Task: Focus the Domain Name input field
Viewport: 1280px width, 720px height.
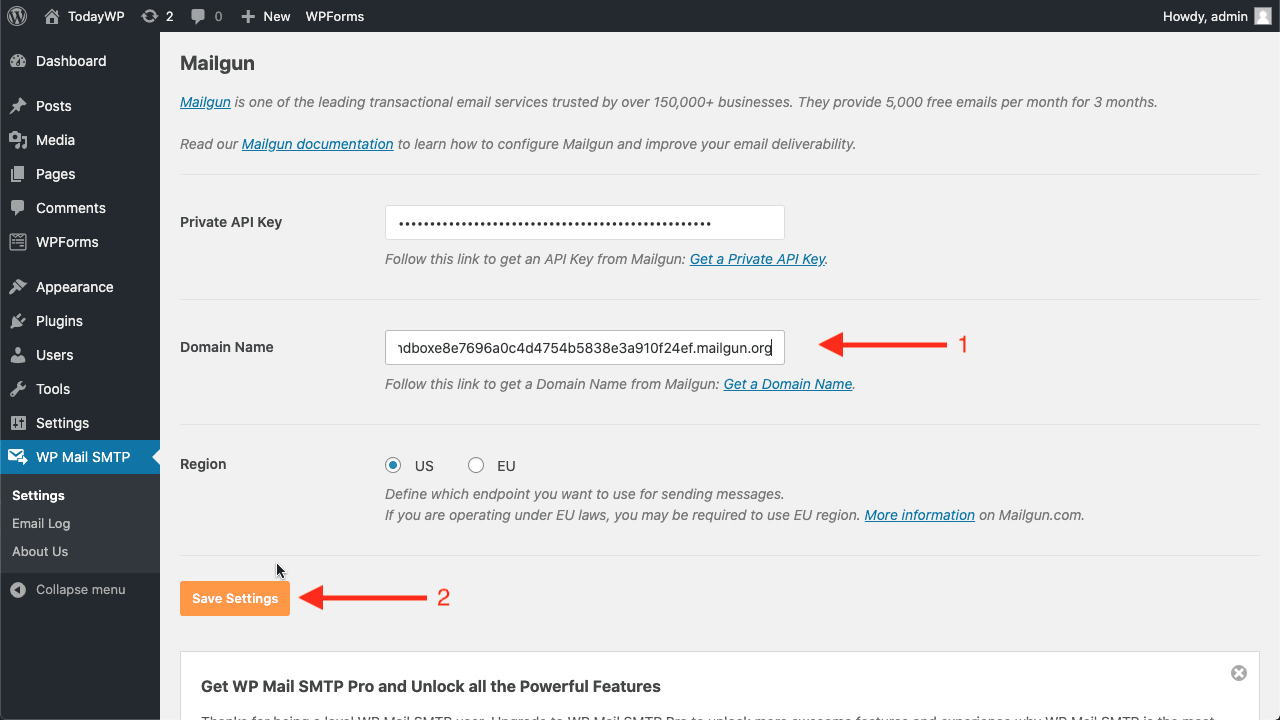Action: 585,347
